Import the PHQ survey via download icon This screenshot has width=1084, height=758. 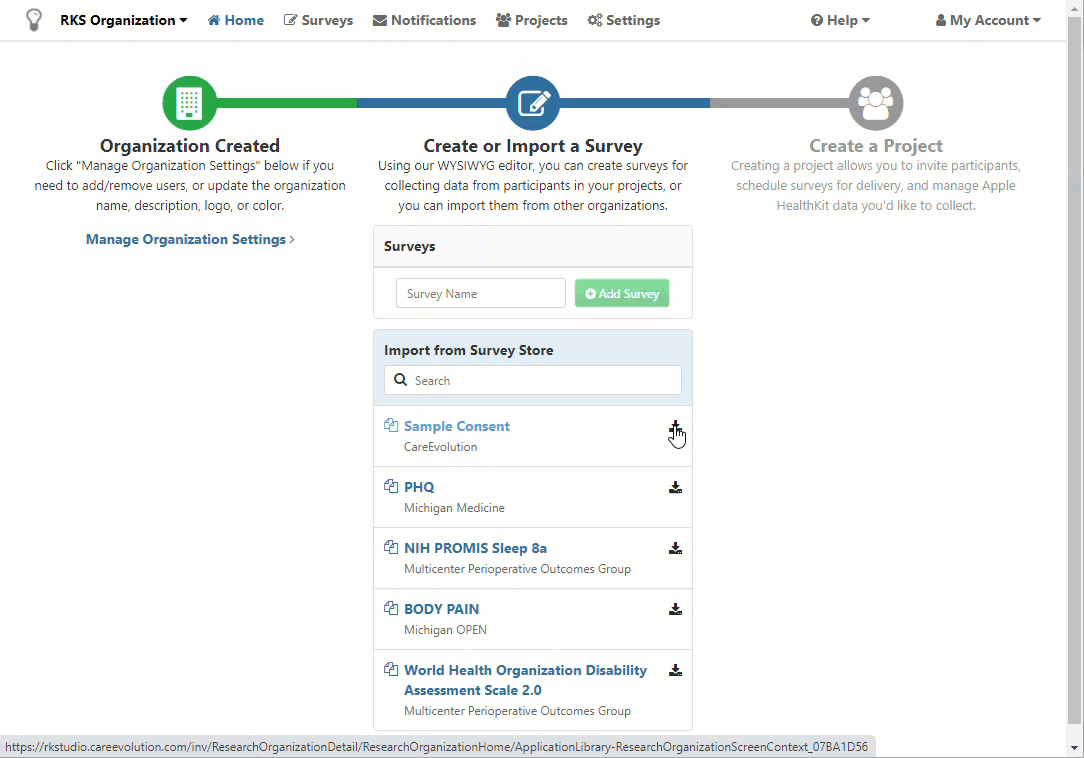click(x=675, y=488)
